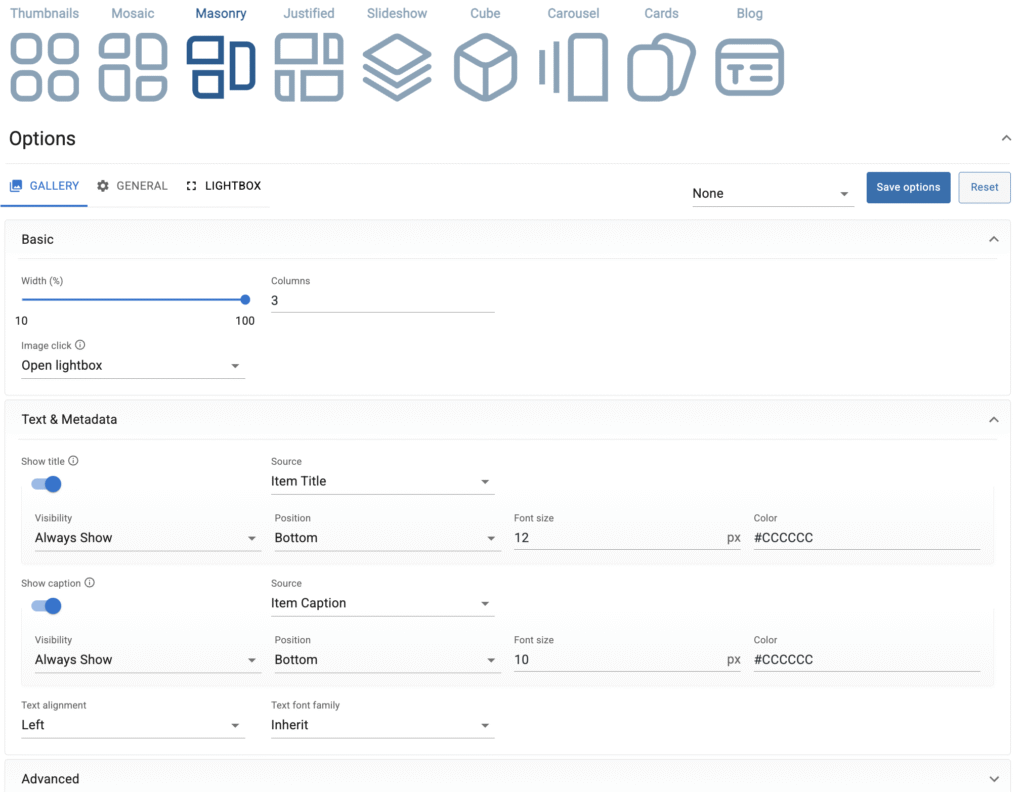
Task: Click the info icon beside Image click
Action: click(80, 345)
